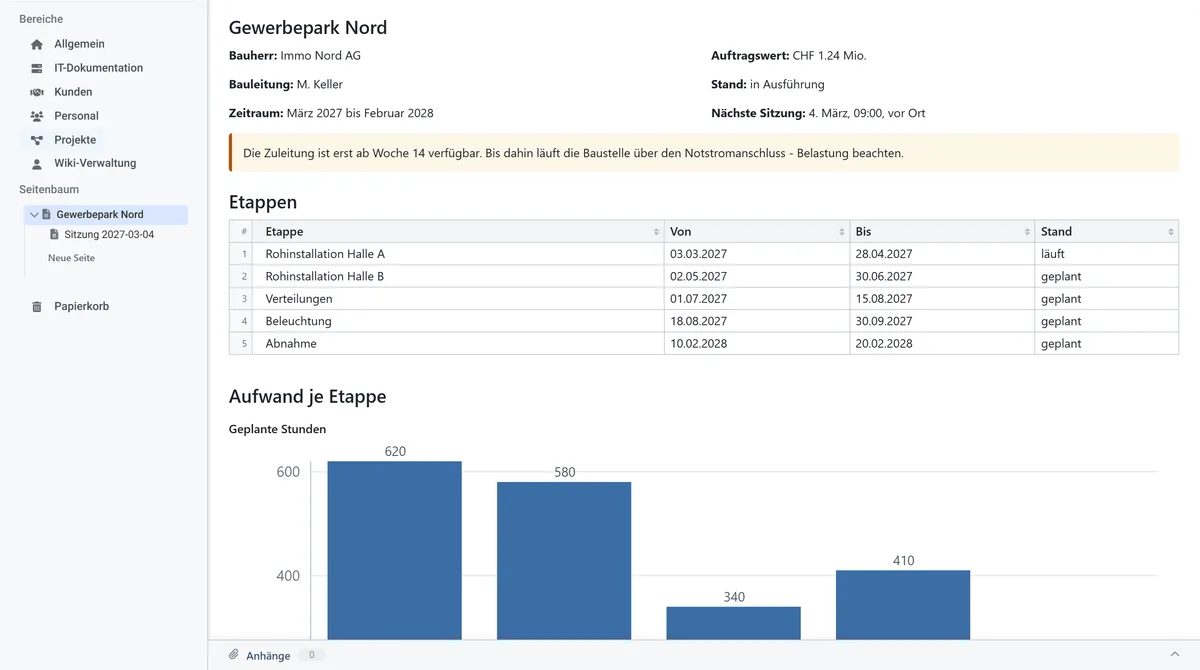The width and height of the screenshot is (1200, 670).
Task: Click the date 30.06.2027 in the Bis column
Action: (942, 276)
